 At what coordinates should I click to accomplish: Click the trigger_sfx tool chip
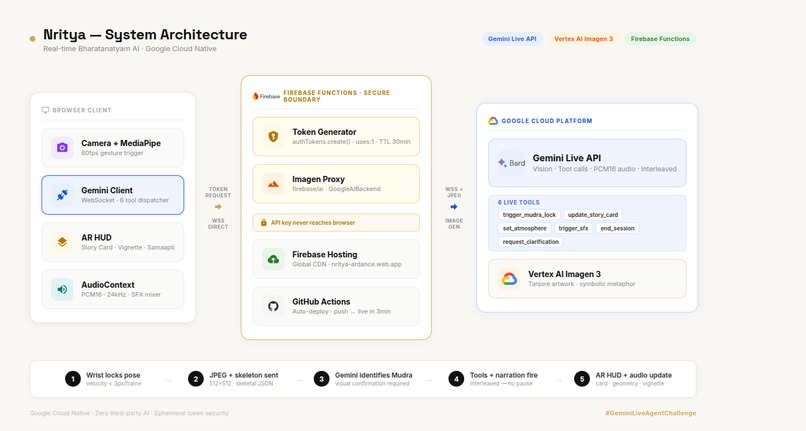pos(573,228)
